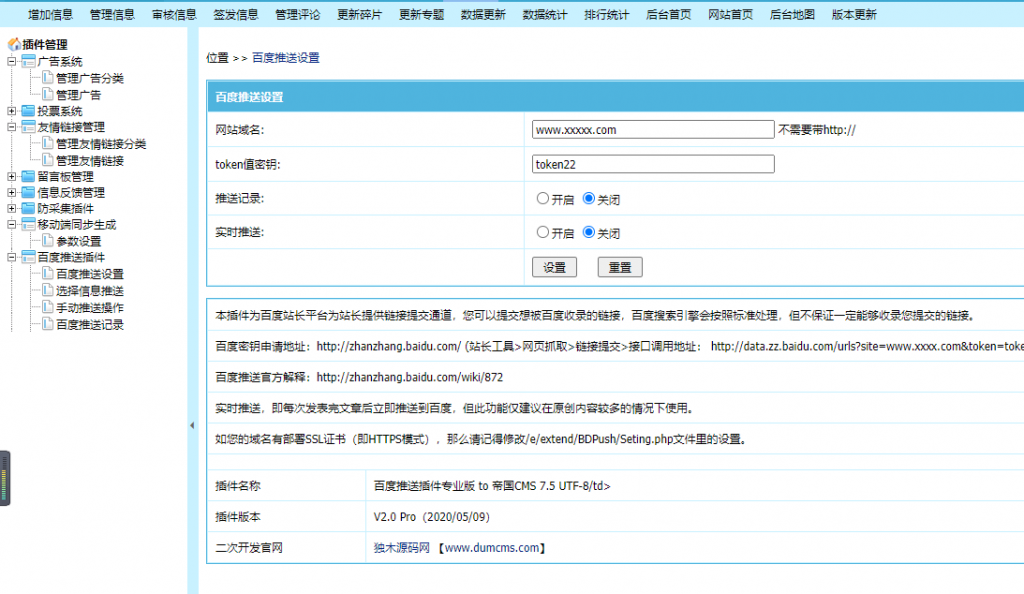Open the 数据统计 menu item

545,13
